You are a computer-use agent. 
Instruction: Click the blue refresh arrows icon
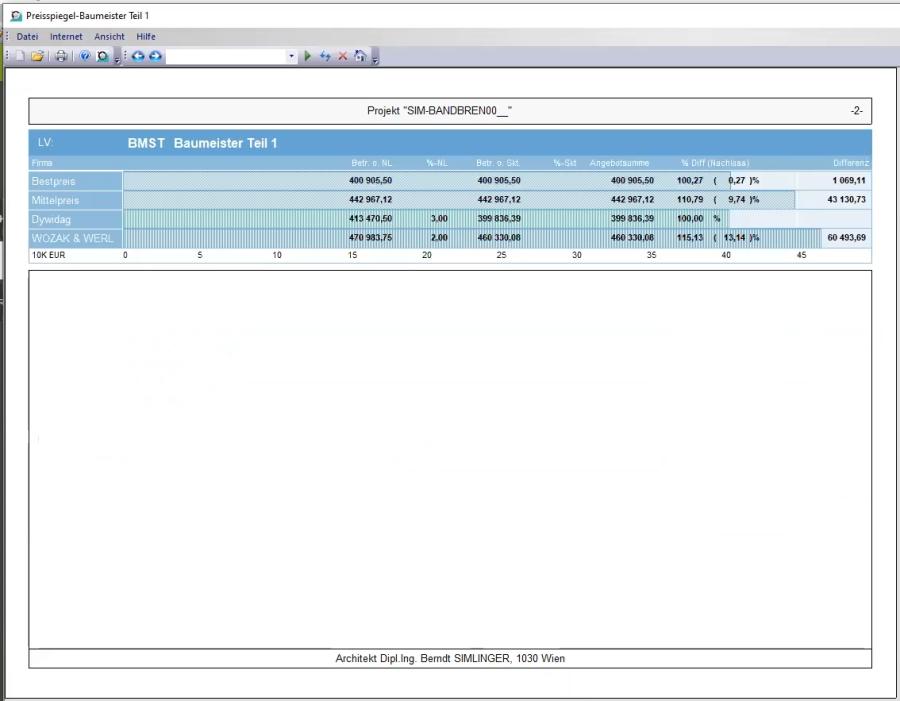(325, 56)
